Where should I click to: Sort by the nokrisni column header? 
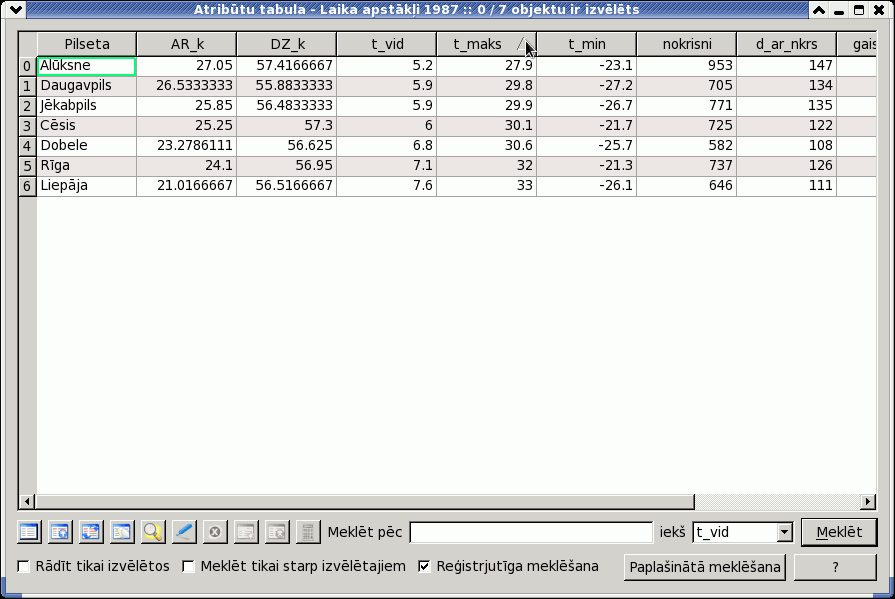pyautogui.click(x=687, y=44)
